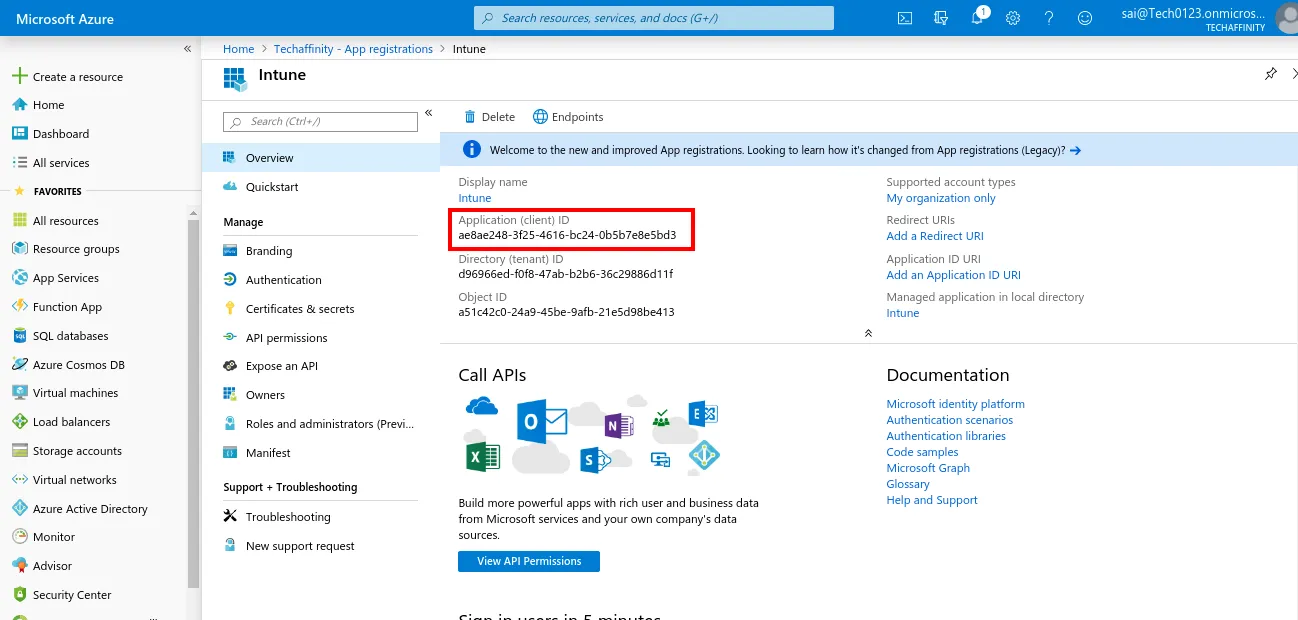Image resolution: width=1298 pixels, height=620 pixels.
Task: Open the Intune managed application link
Action: click(903, 313)
